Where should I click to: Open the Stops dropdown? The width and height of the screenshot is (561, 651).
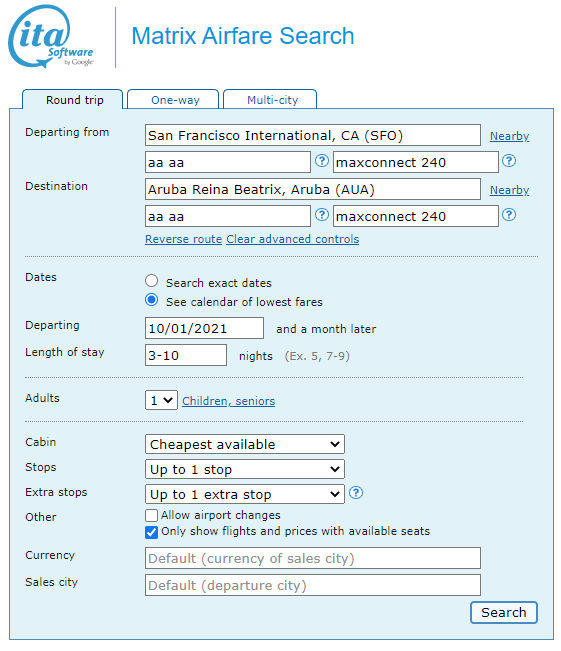coord(245,469)
